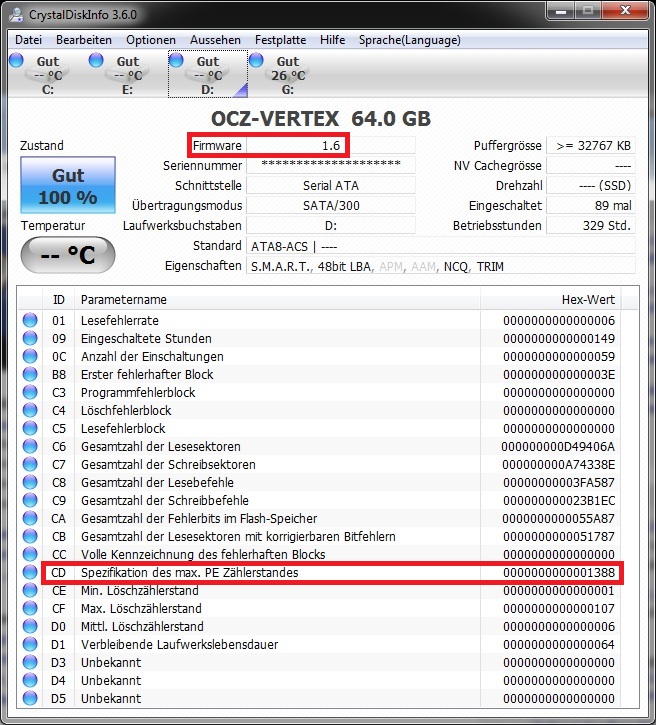
Task: Close the CrystalDiskInfo window
Action: pyautogui.click(x=625, y=11)
